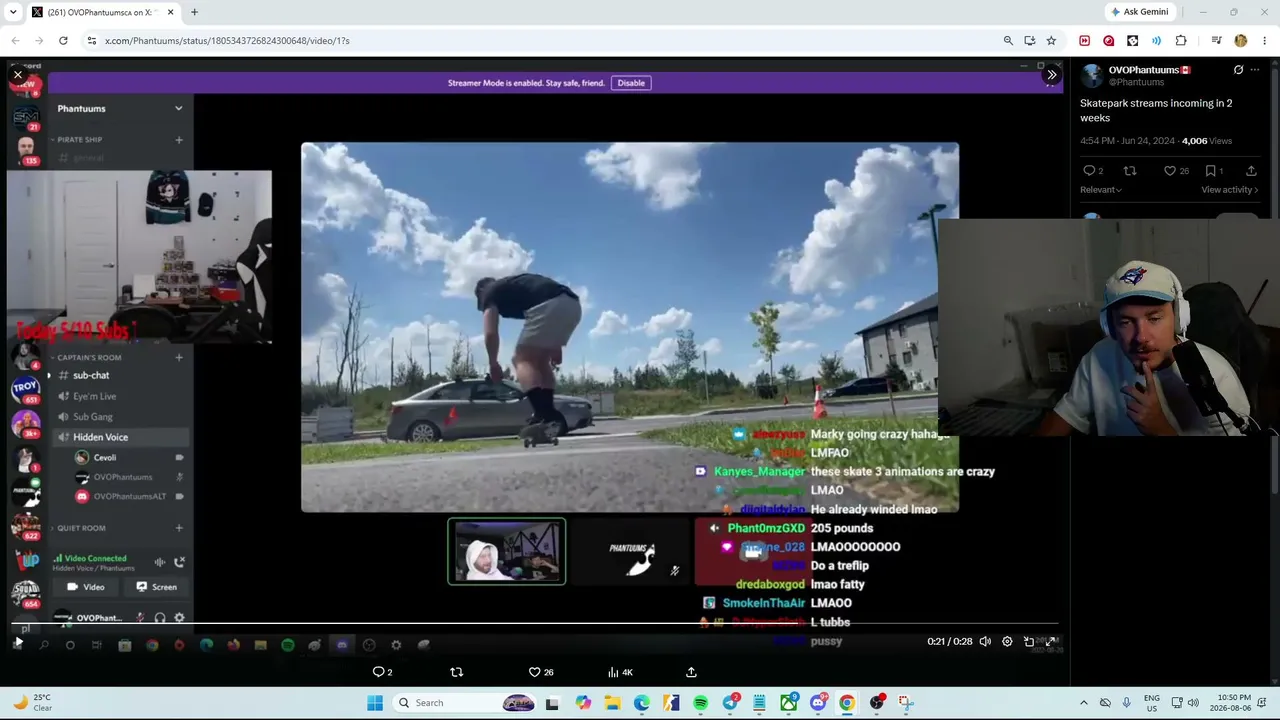1280x720 pixels.
Task: Close the X media viewer
Action: tap(18, 75)
